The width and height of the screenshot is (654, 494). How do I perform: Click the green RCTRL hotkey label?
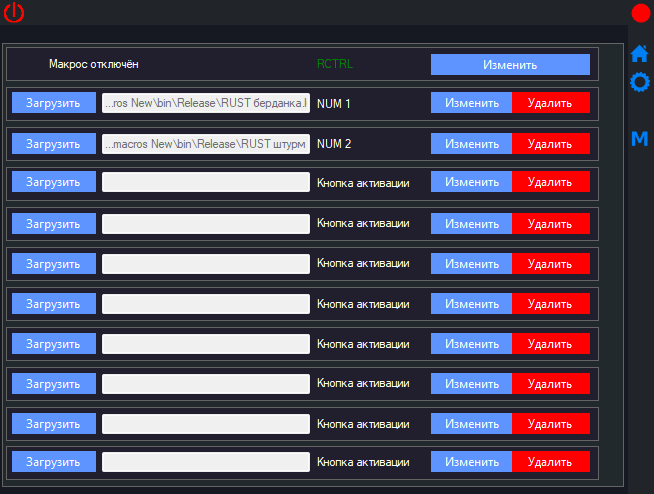coord(335,64)
